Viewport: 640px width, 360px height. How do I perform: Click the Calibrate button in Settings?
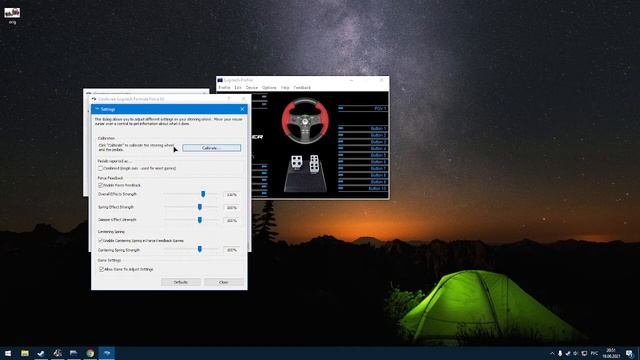point(211,148)
